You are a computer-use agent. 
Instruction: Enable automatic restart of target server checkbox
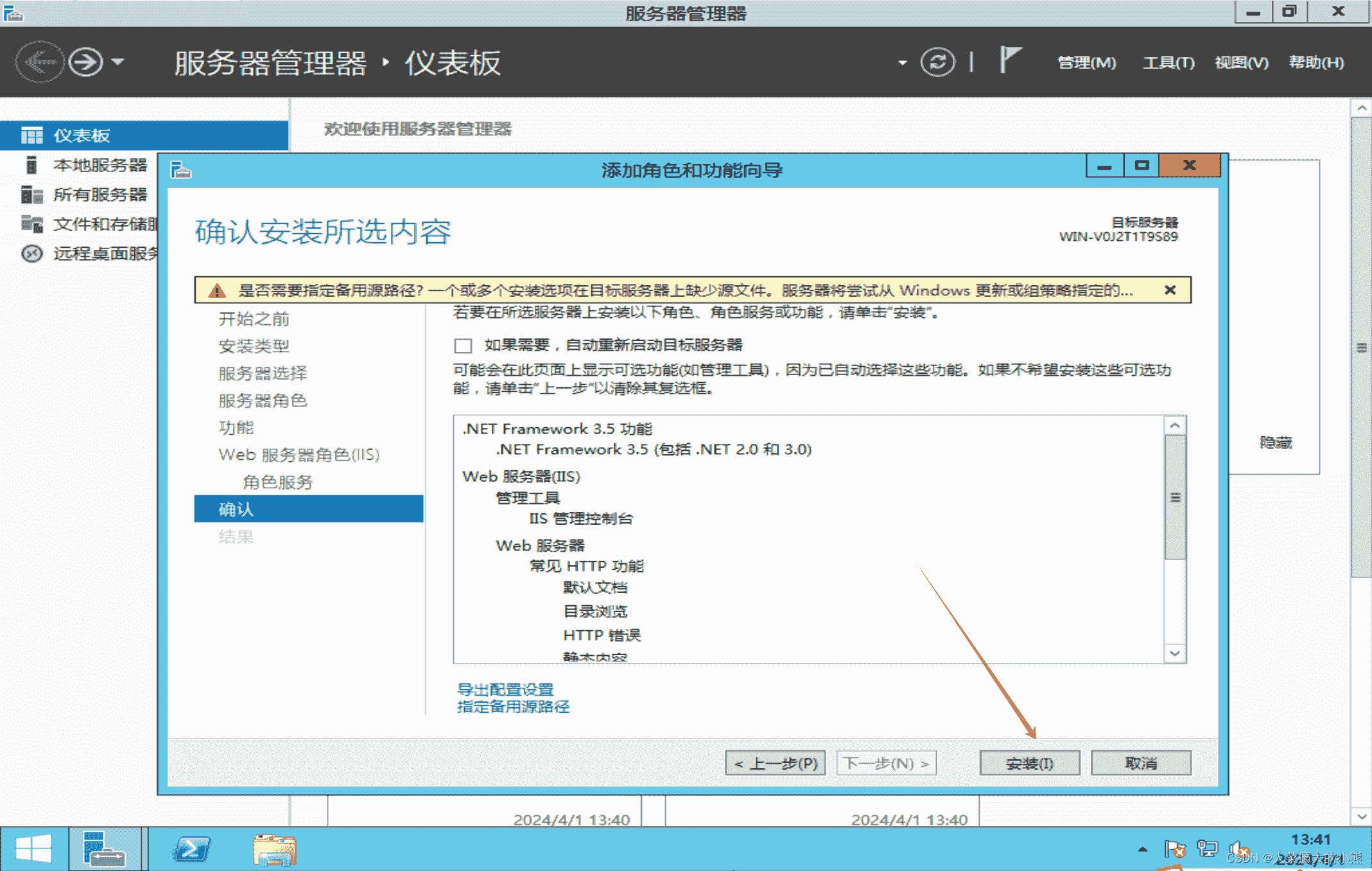(462, 346)
